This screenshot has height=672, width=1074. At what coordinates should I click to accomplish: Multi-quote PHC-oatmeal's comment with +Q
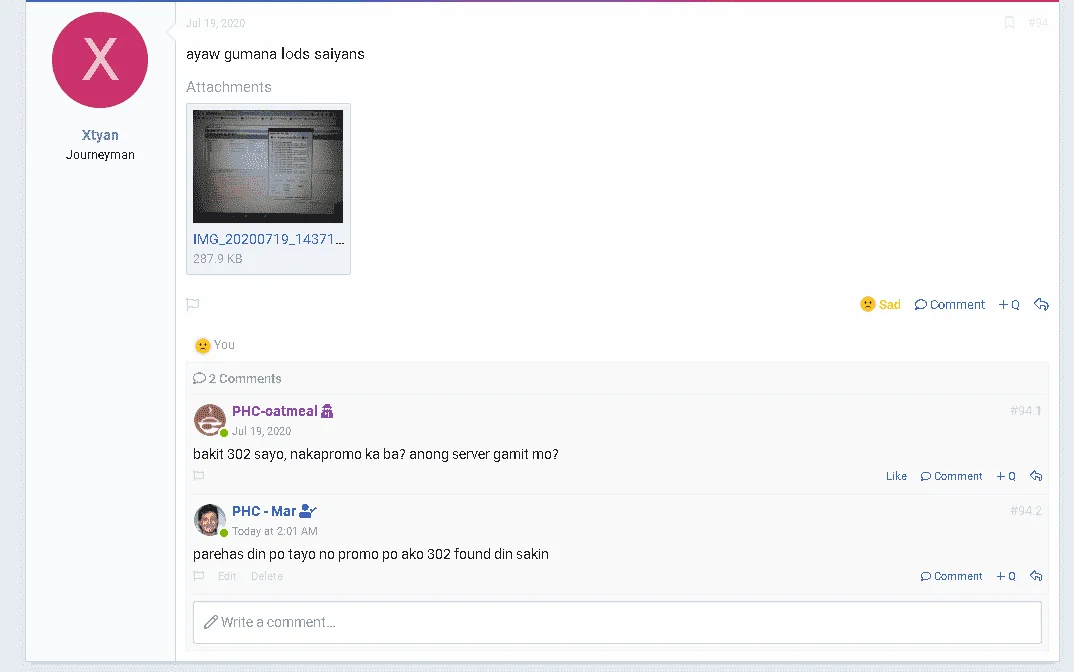coord(1006,476)
